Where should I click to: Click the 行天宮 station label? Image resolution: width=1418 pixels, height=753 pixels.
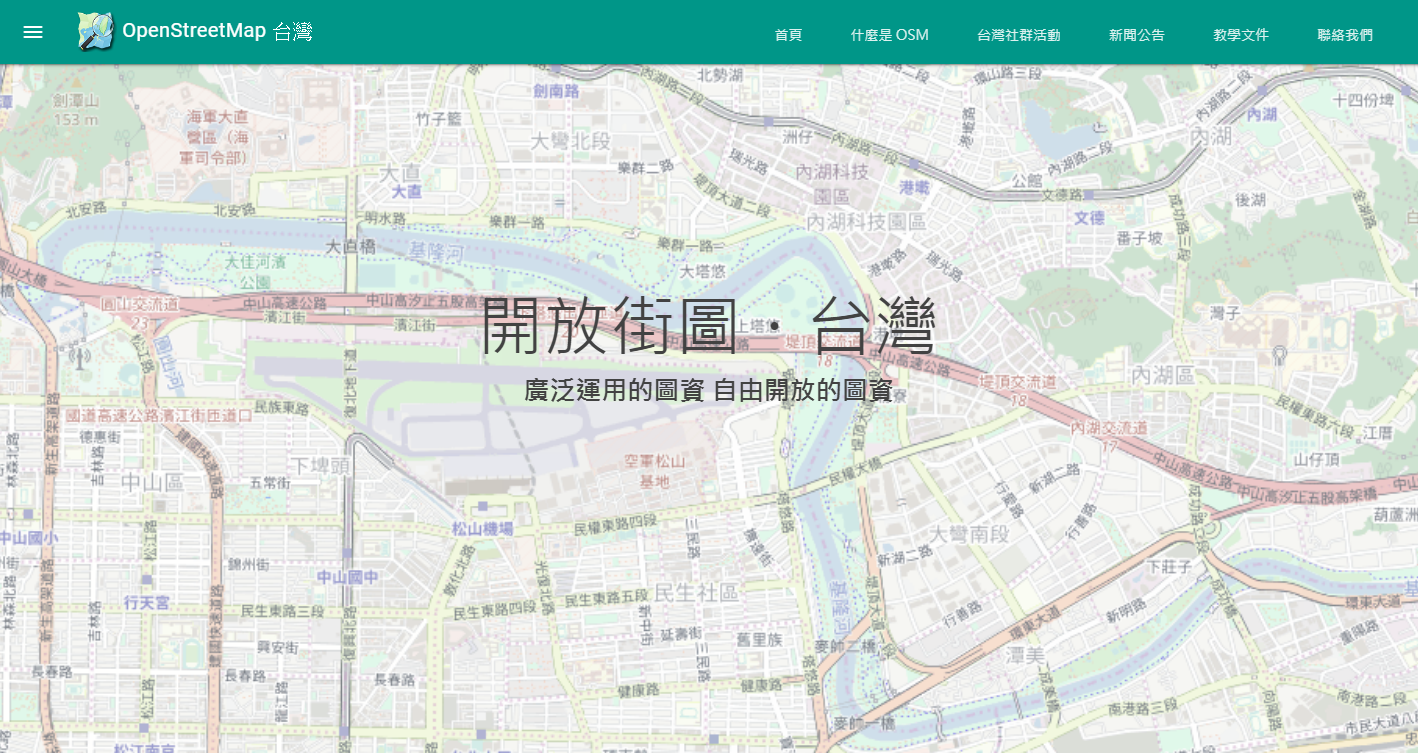pos(147,602)
